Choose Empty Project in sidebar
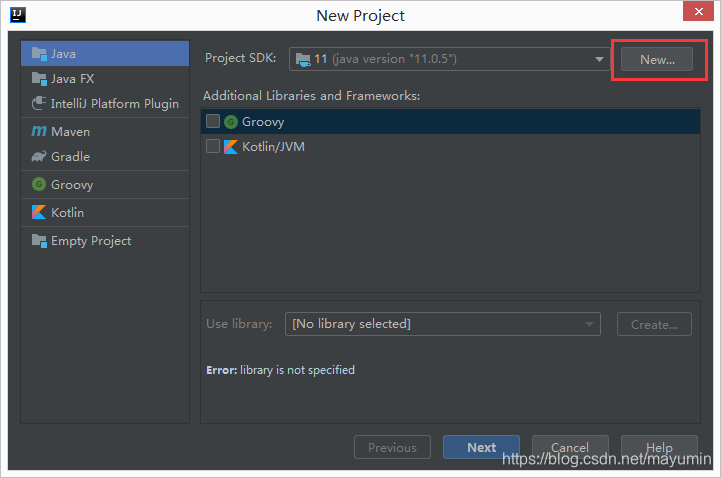Image resolution: width=721 pixels, height=478 pixels. pos(105,240)
